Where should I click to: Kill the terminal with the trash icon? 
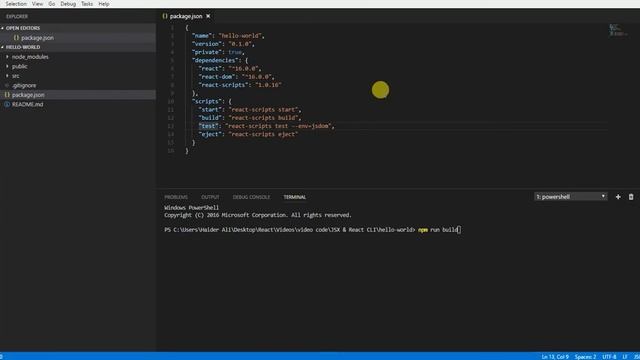click(x=631, y=197)
